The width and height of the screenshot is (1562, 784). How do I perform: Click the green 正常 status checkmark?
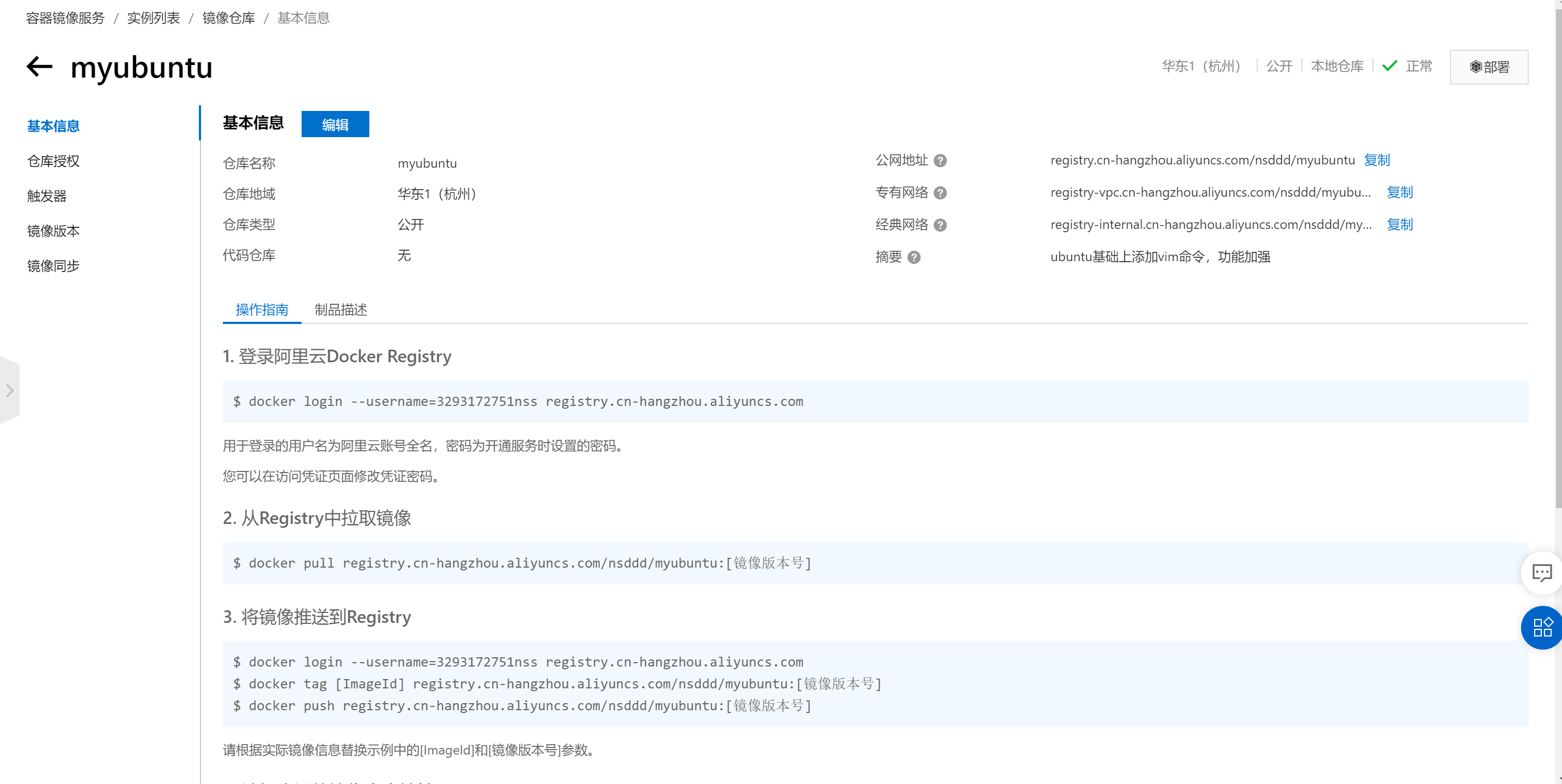point(1389,66)
